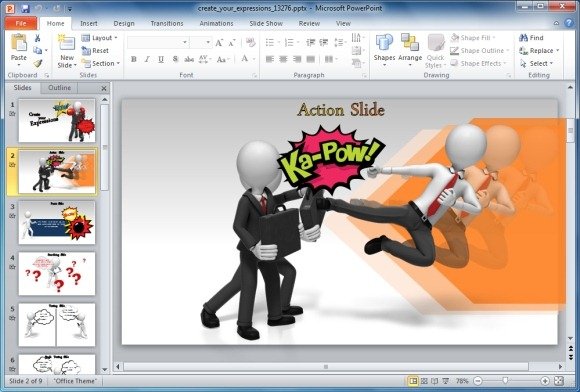Toggle Bold formatting
Viewport: 580px width, 392px height.
point(134,59)
